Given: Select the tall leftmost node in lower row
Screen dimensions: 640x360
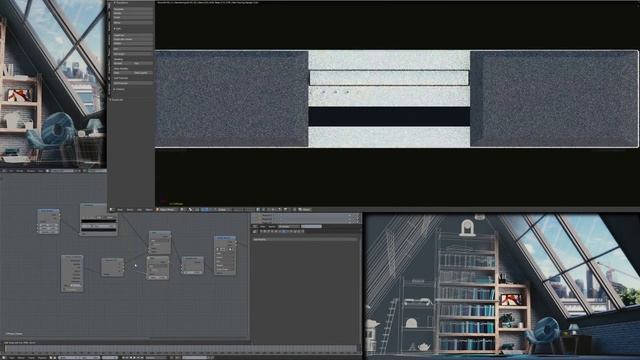Looking at the screenshot, I should point(72,273).
